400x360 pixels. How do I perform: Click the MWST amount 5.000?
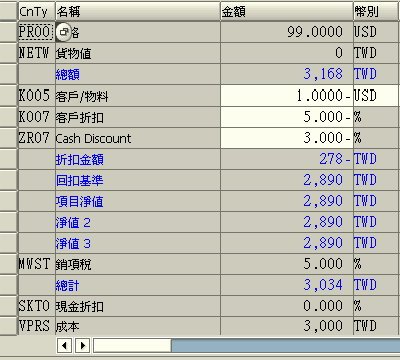point(323,263)
